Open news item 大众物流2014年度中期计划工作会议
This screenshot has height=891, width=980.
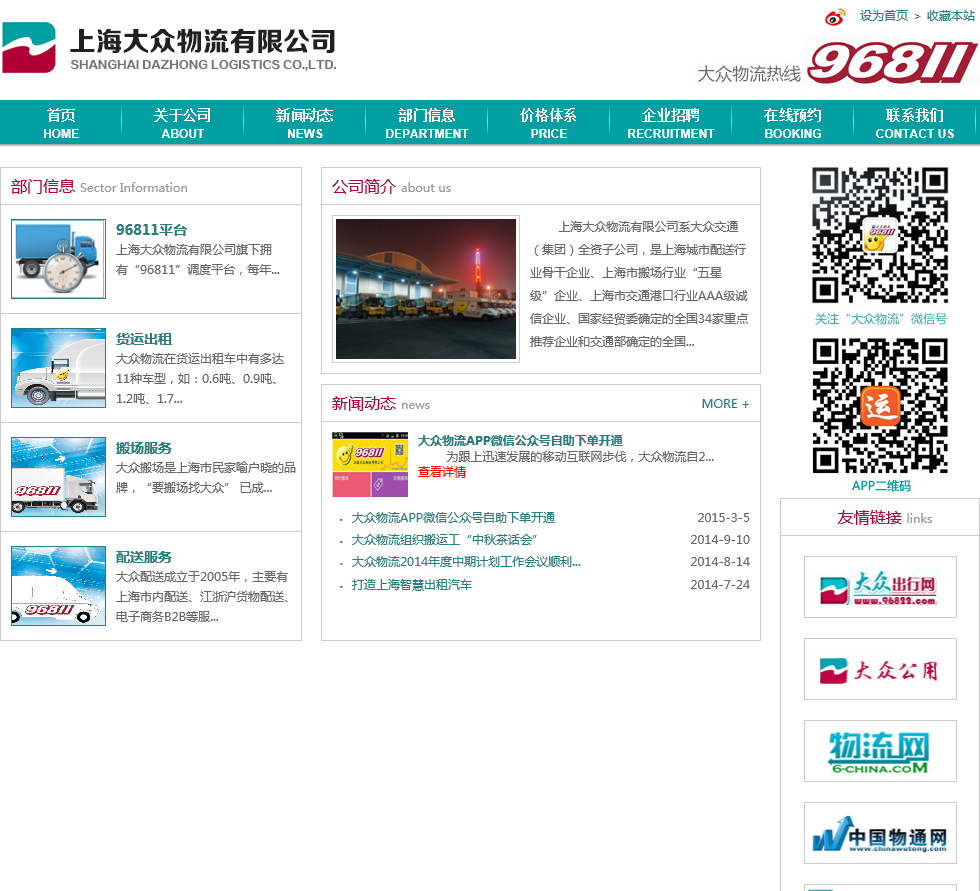click(466, 562)
